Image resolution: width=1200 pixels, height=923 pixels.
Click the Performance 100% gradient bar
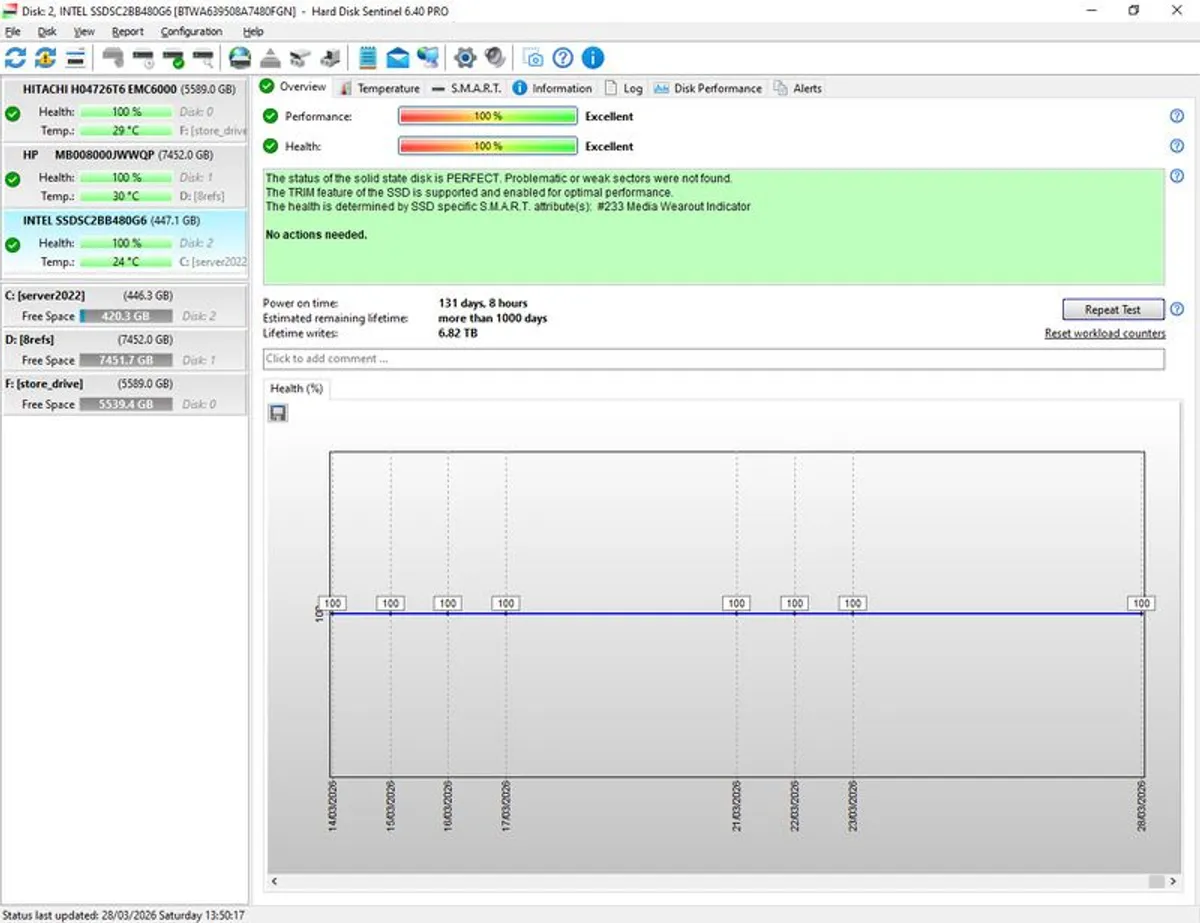(x=488, y=116)
